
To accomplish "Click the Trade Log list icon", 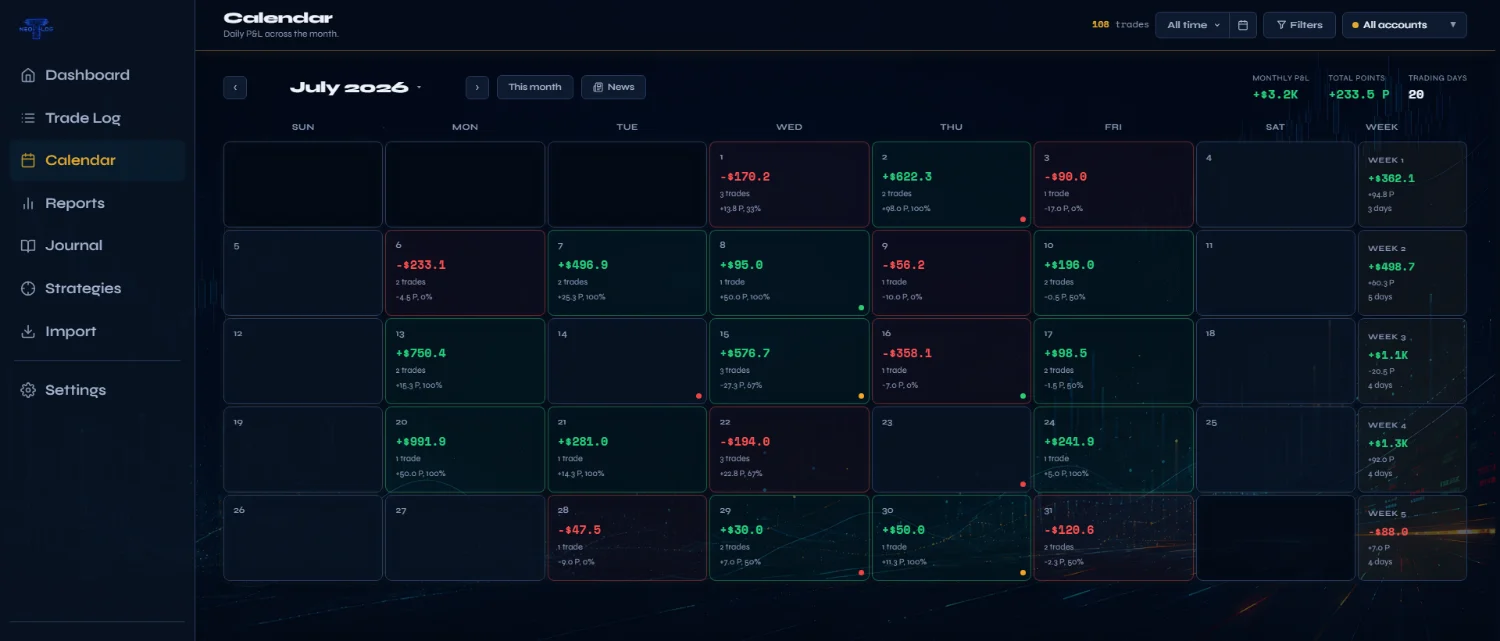I will click(28, 118).
